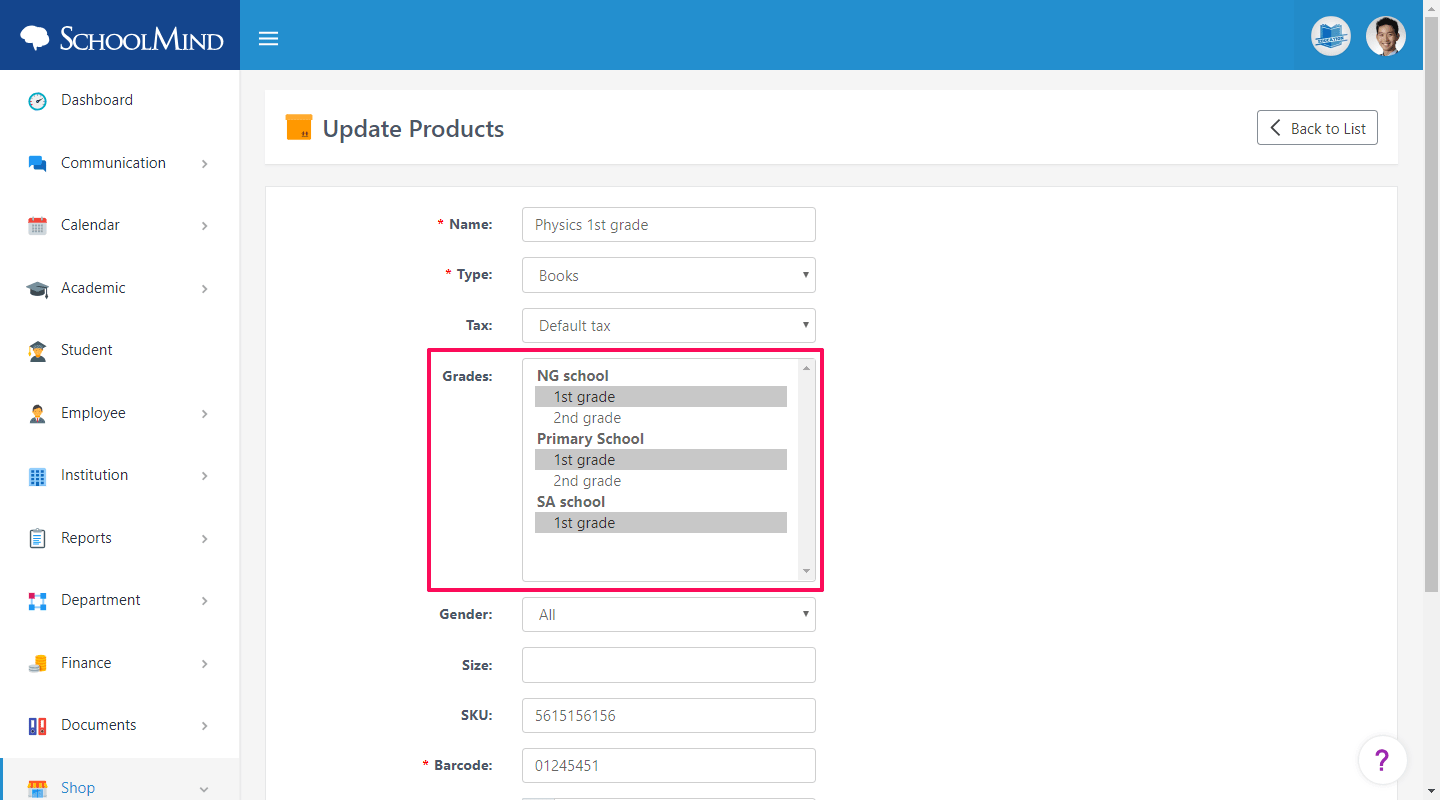Expand the Documents submenu chevron

(x=204, y=726)
